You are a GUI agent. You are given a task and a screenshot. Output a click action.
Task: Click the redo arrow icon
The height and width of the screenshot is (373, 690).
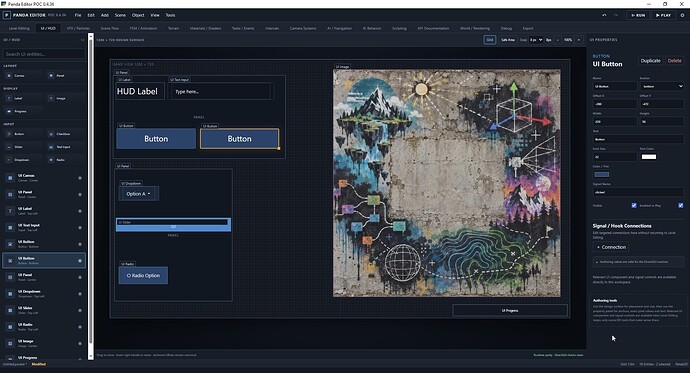point(616,15)
